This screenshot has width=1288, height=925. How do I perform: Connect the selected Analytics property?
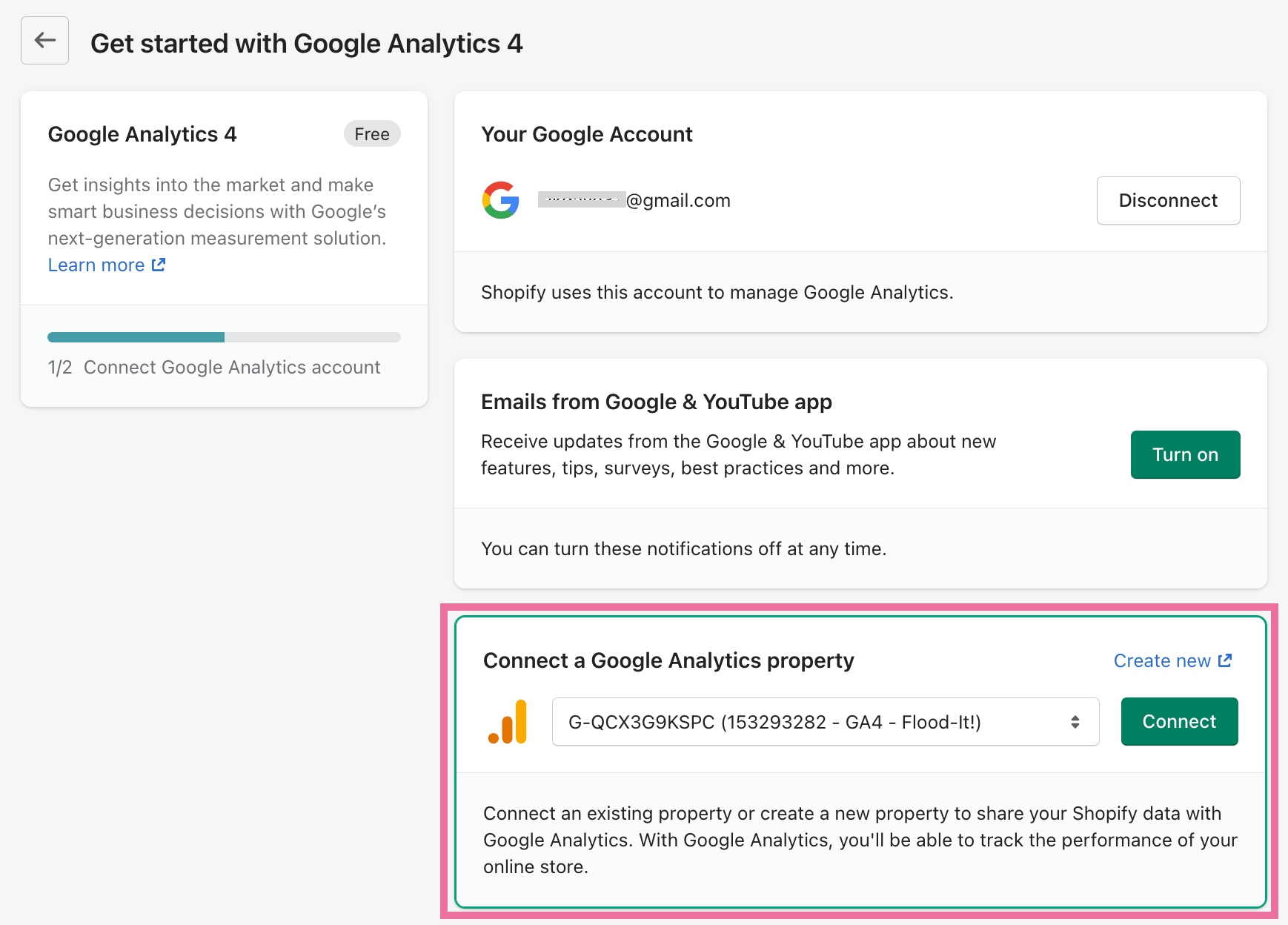[1179, 721]
